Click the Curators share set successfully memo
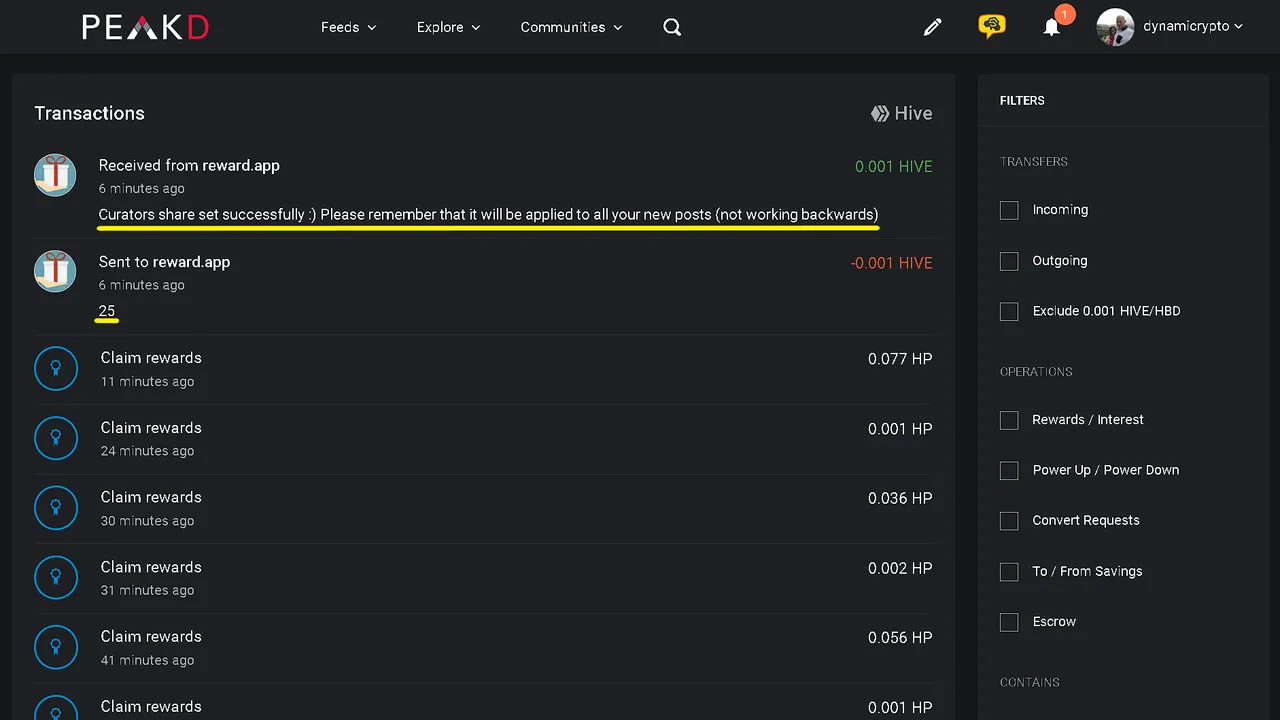Viewport: 1280px width, 720px height. click(488, 214)
